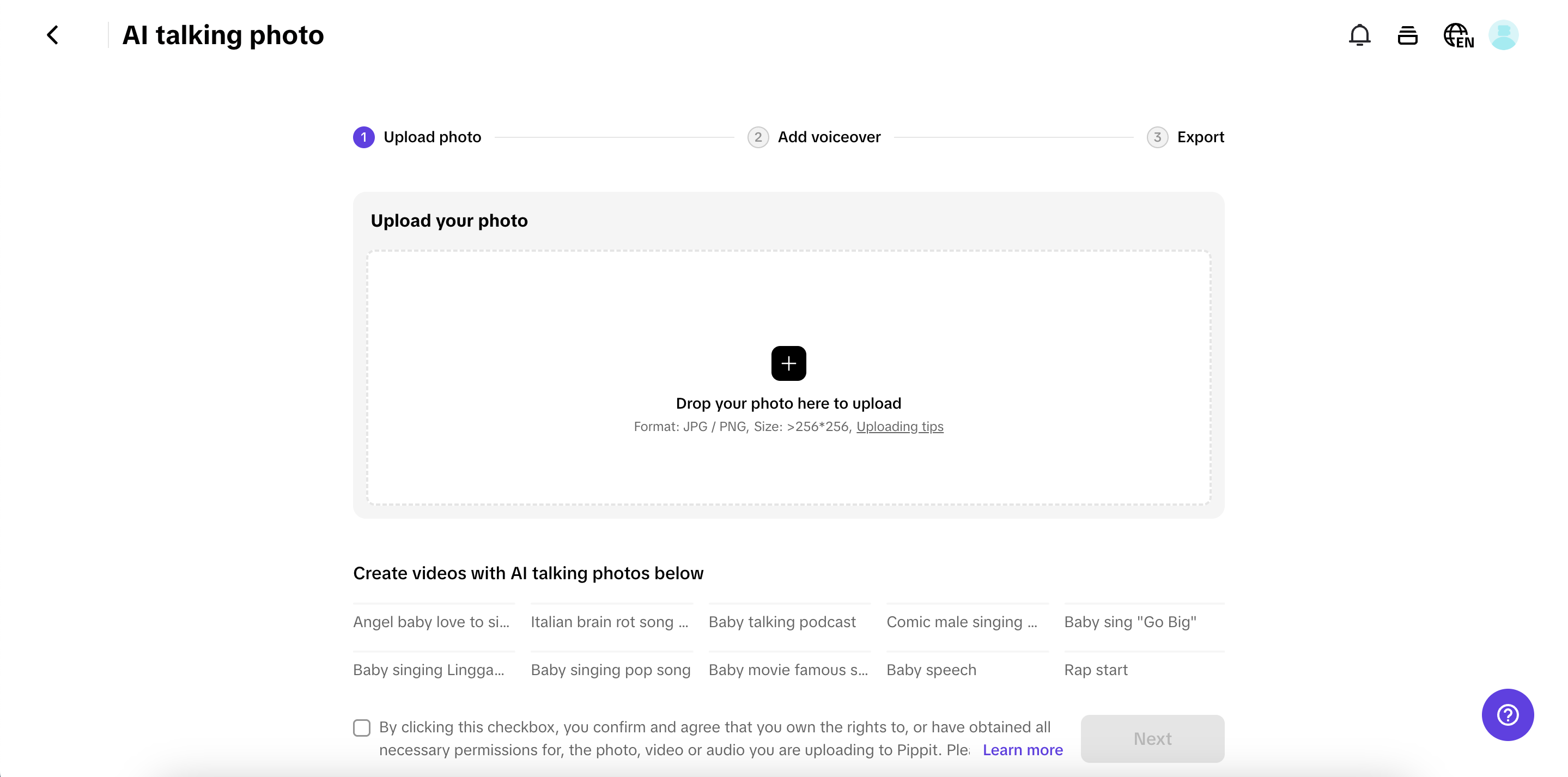Choose the Italian brain rot song template
The image size is (1568, 777).
[609, 622]
